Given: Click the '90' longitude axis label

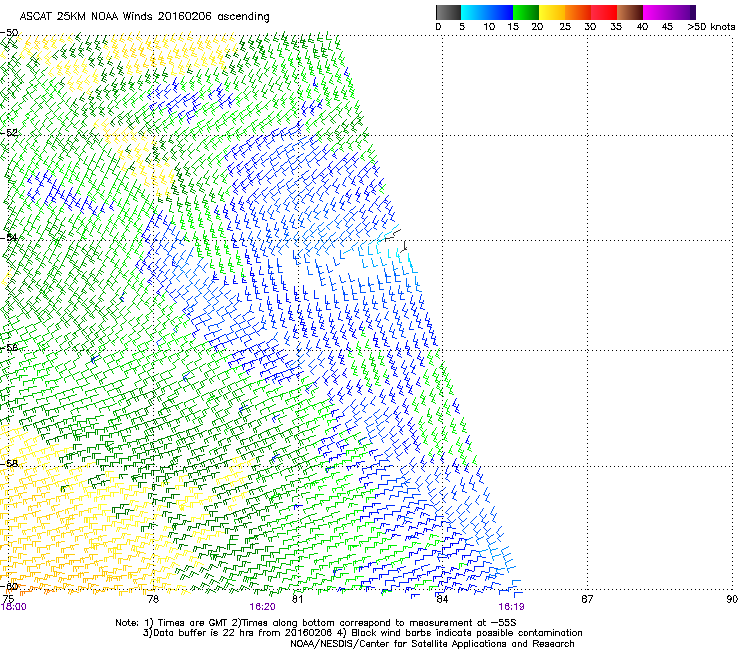Looking at the screenshot, I should 732,599.
